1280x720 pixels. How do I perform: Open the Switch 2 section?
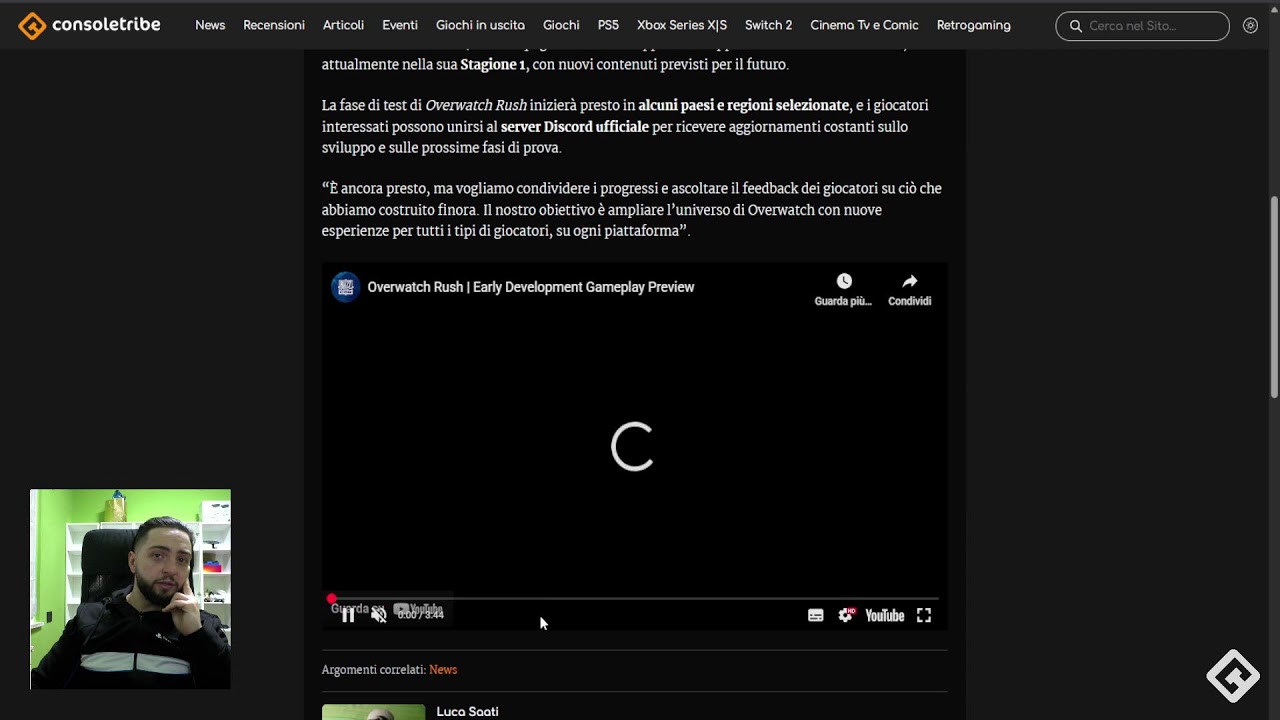(x=768, y=25)
